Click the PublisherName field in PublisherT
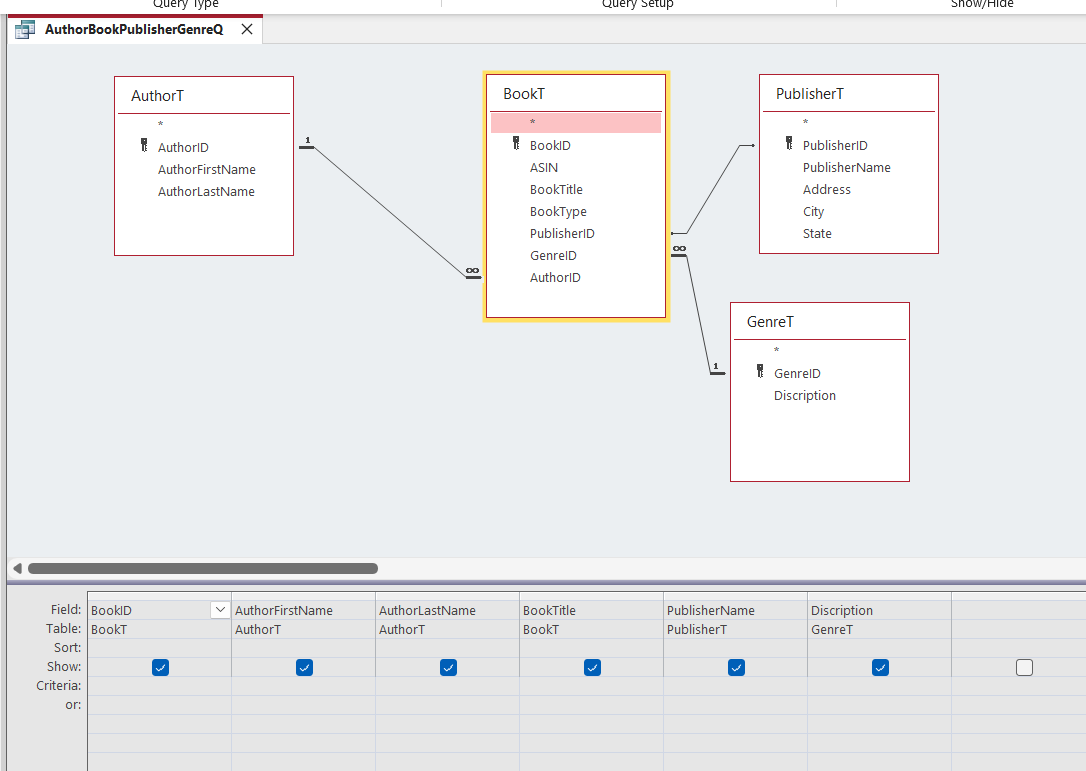This screenshot has width=1086, height=771. (846, 167)
